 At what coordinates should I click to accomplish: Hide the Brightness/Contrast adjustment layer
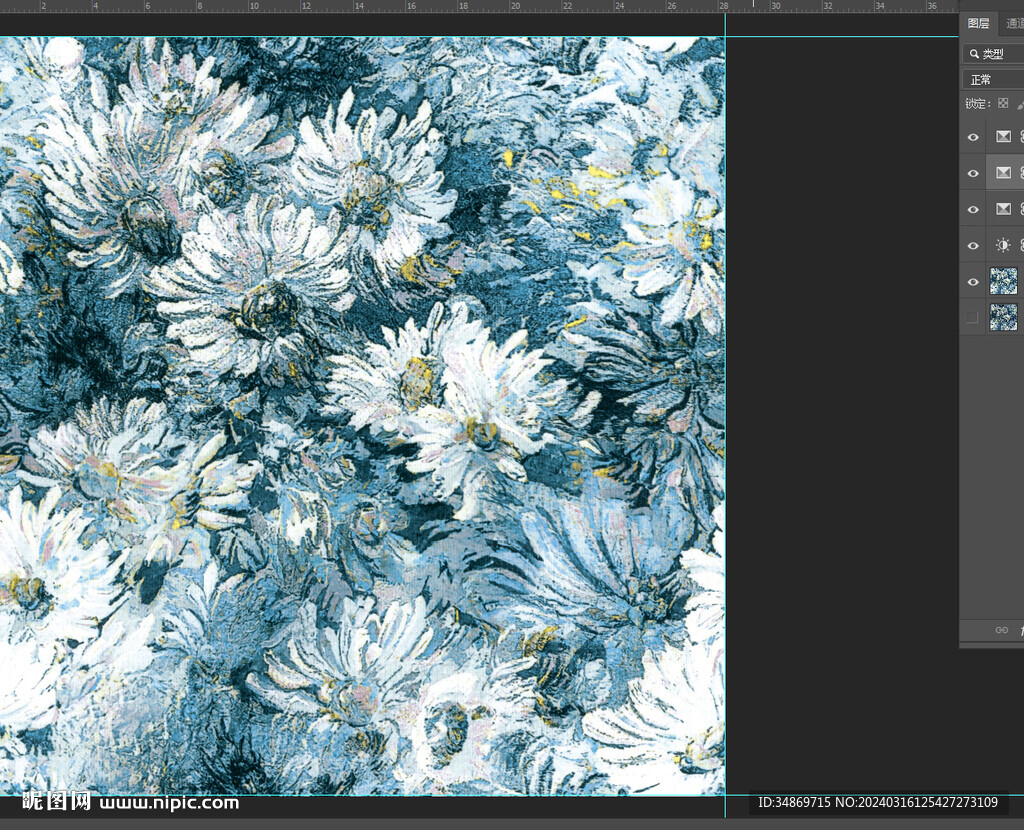click(x=972, y=246)
